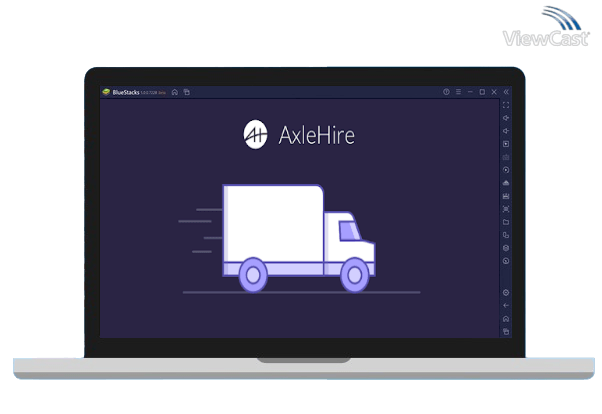The image size is (602, 414).
Task: Click the BlueStacks logo in title bar
Action: (106, 92)
